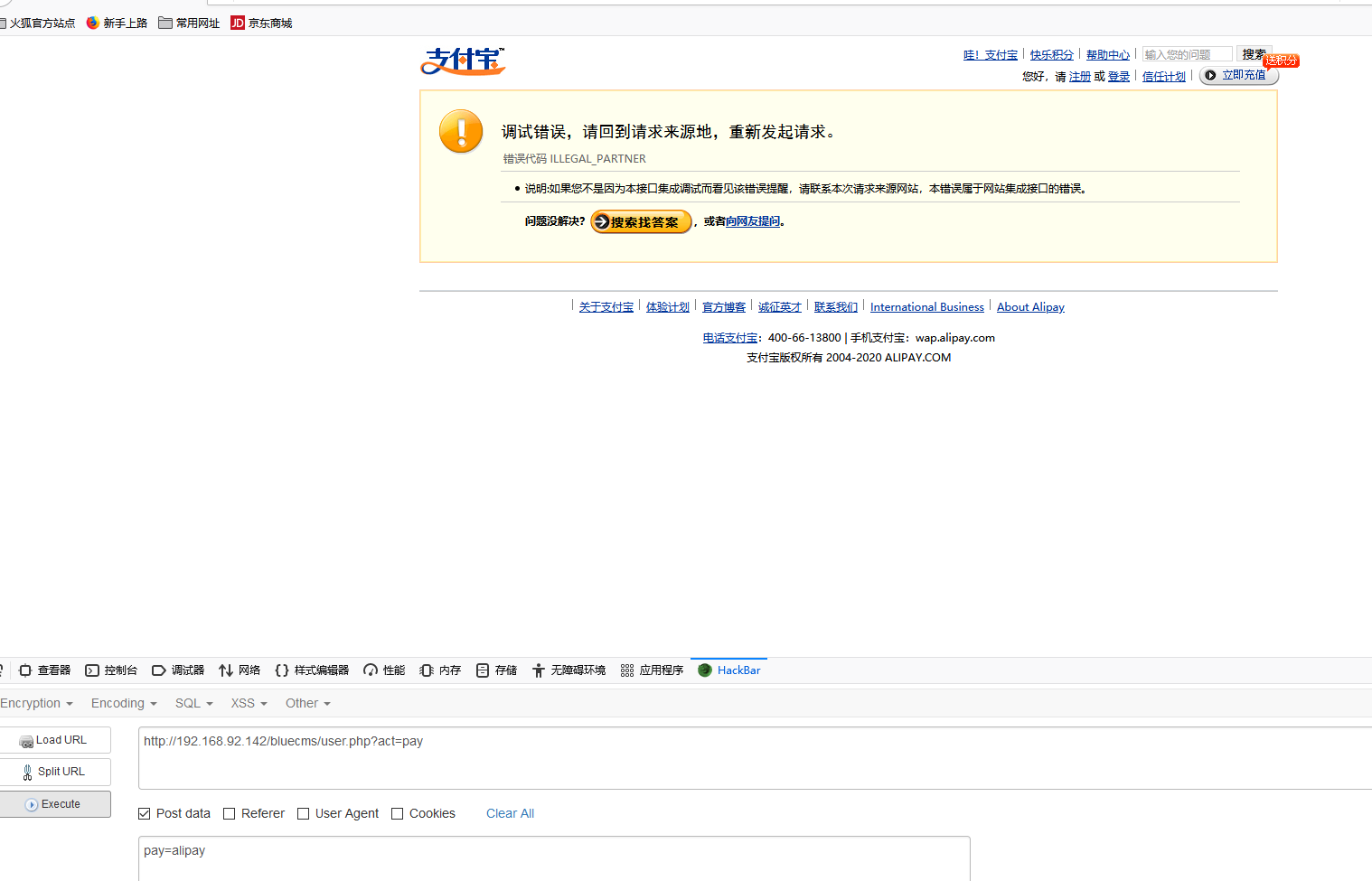Screen dimensions: 1372x881
Task: Expand the Encryption dropdown in HackBar
Action: point(36,703)
